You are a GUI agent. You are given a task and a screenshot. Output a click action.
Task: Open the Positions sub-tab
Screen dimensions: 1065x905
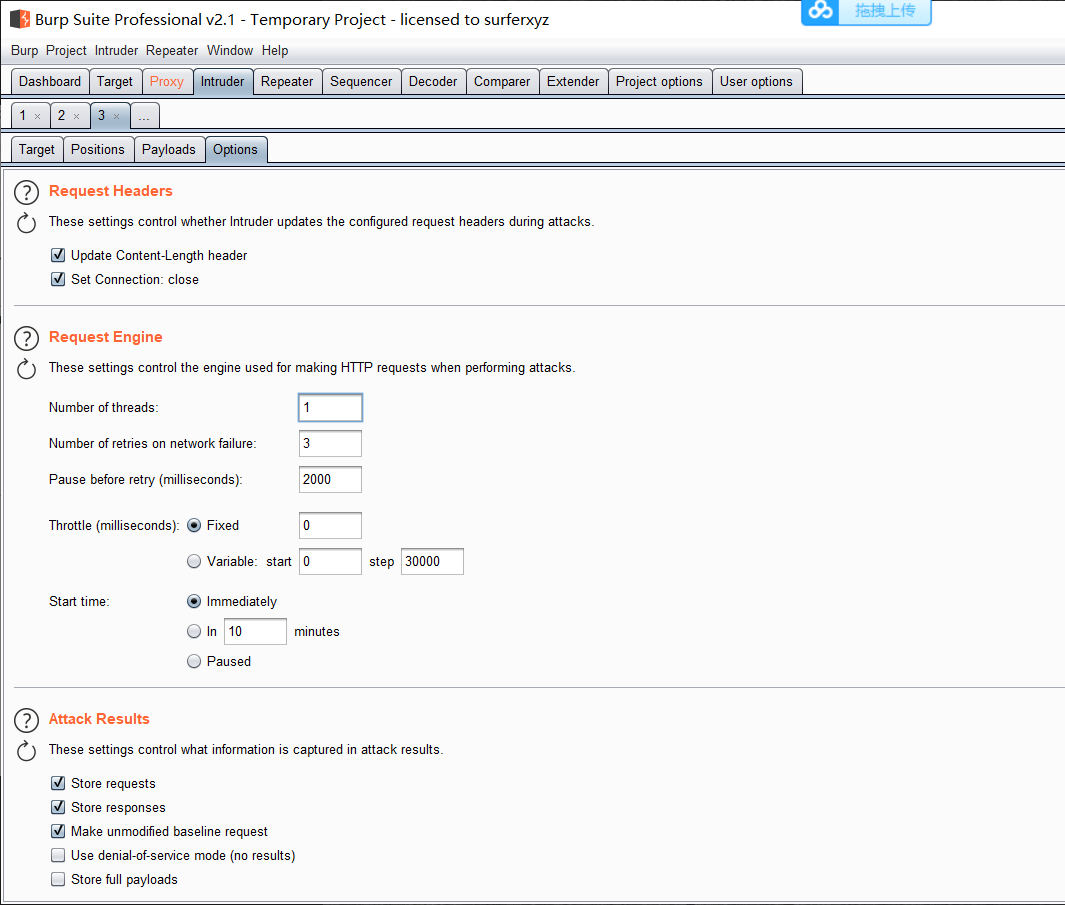(x=98, y=149)
